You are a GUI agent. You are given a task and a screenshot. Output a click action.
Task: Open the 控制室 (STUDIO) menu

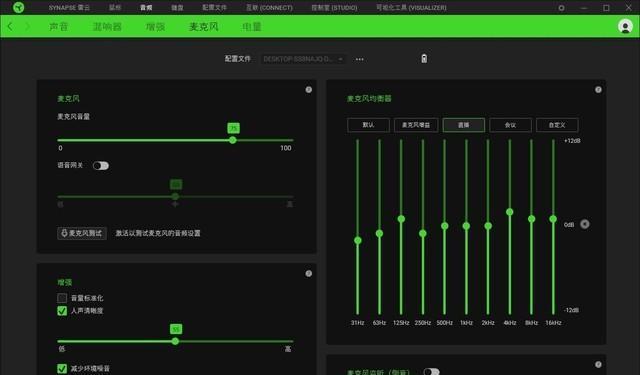point(334,8)
